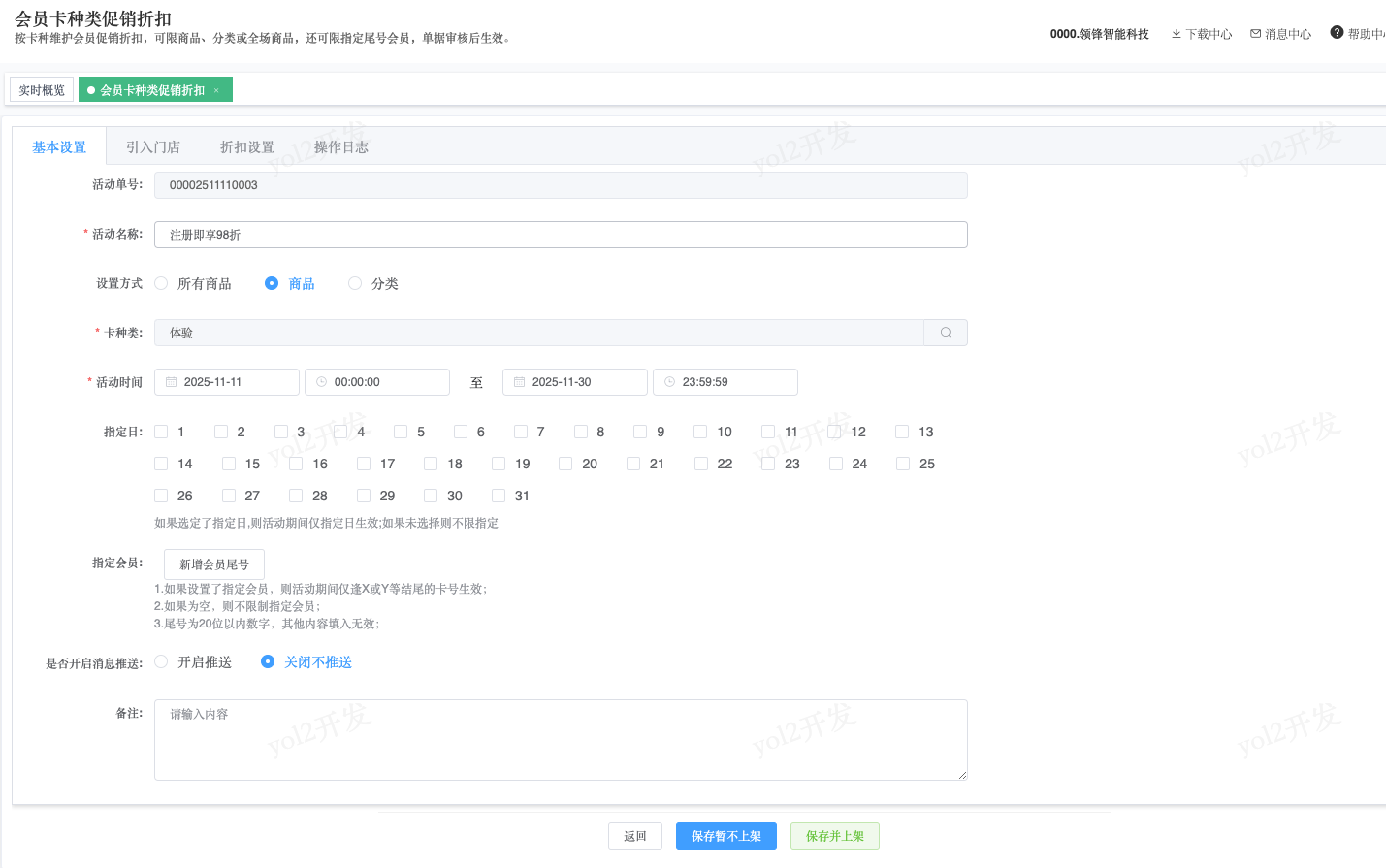Check the day 18 checkbox
This screenshot has height=868, width=1386.
click(431, 464)
